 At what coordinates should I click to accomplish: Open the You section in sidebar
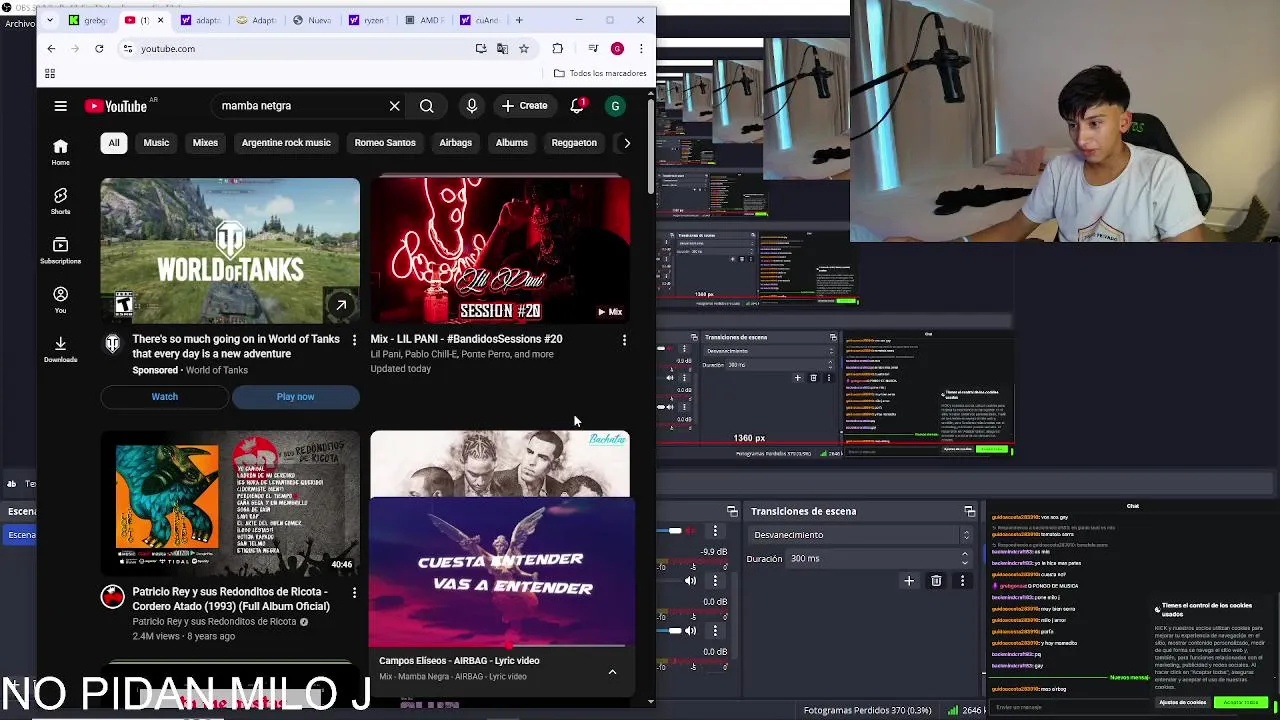(x=60, y=299)
